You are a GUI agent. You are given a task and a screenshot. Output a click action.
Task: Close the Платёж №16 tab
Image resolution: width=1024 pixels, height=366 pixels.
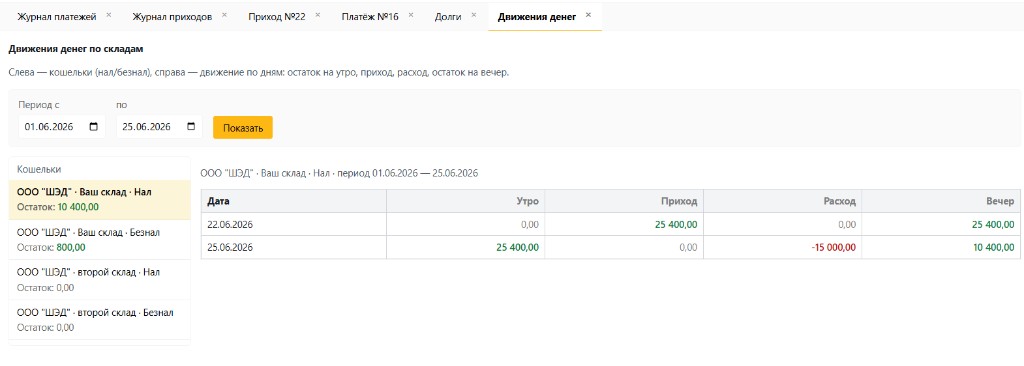pos(411,15)
